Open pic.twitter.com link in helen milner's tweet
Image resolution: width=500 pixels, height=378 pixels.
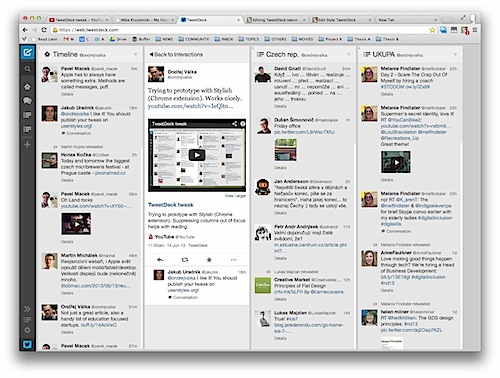coord(411,330)
